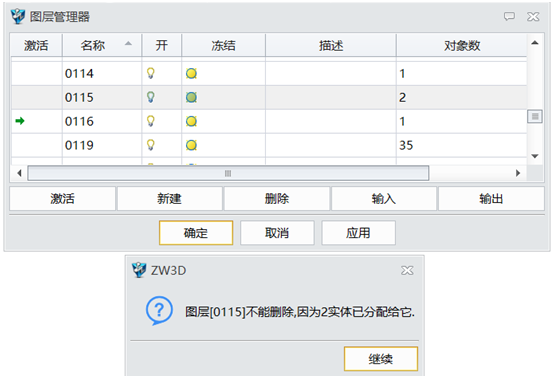Toggle freeze icon for layer 0119

(191, 145)
